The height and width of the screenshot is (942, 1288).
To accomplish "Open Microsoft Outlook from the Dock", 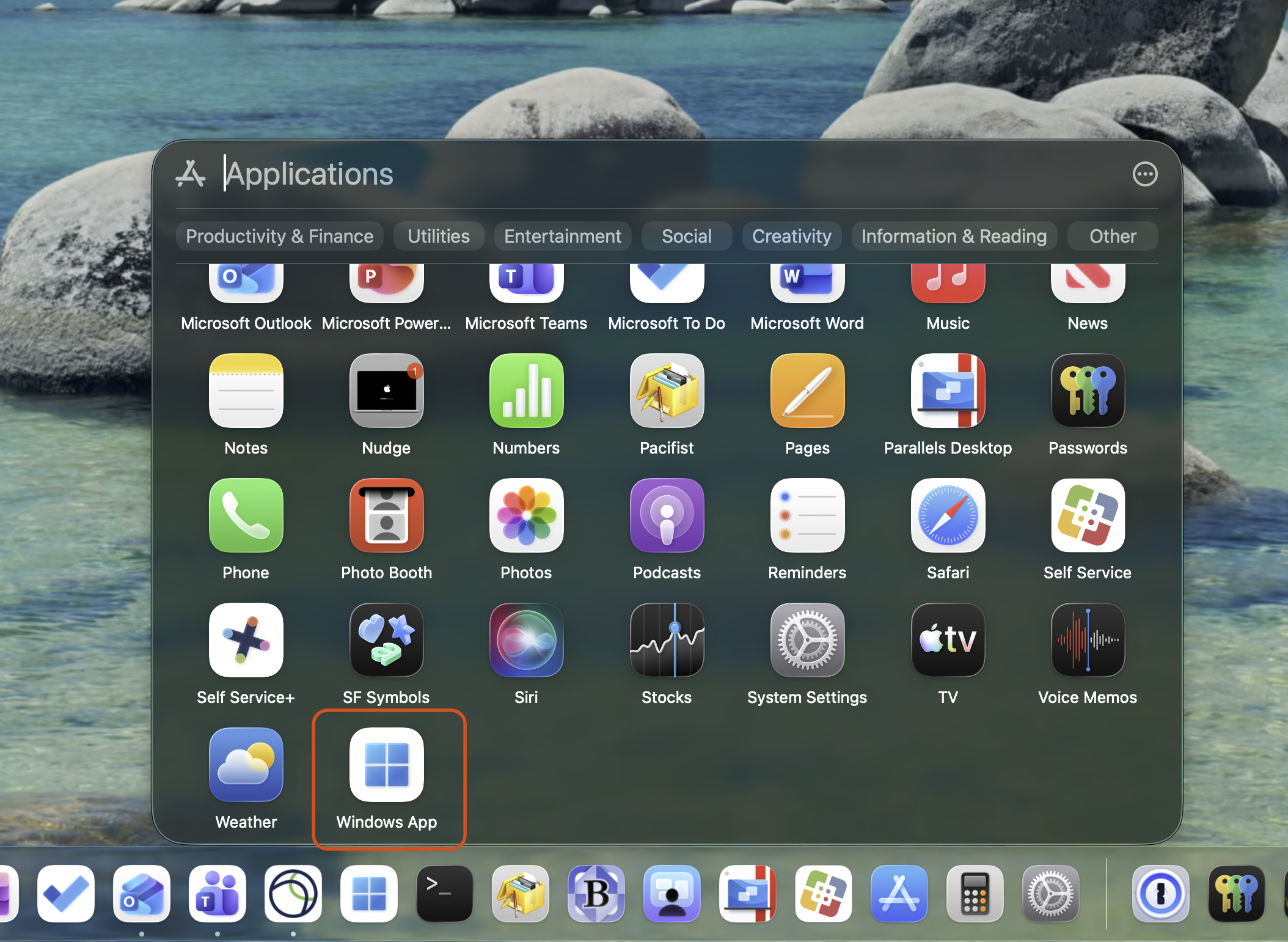I will 142,894.
